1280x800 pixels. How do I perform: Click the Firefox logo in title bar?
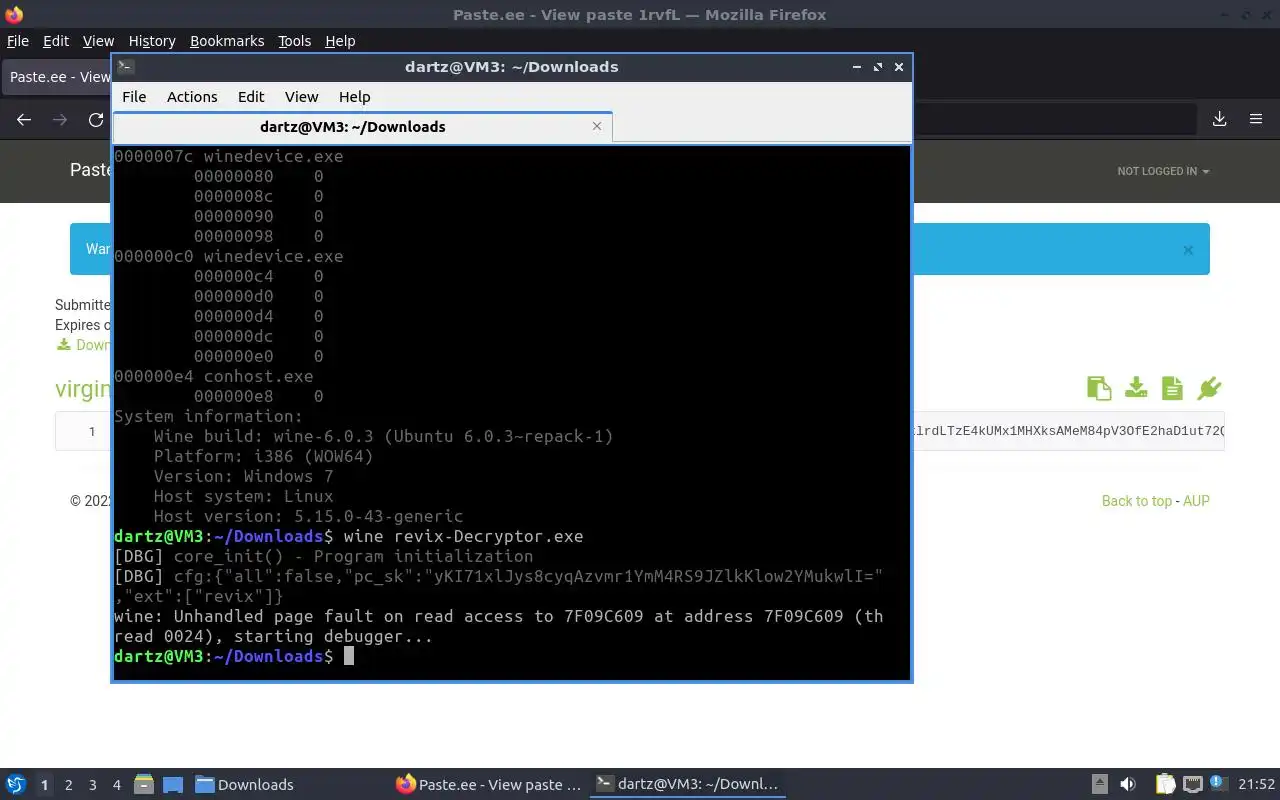point(13,14)
